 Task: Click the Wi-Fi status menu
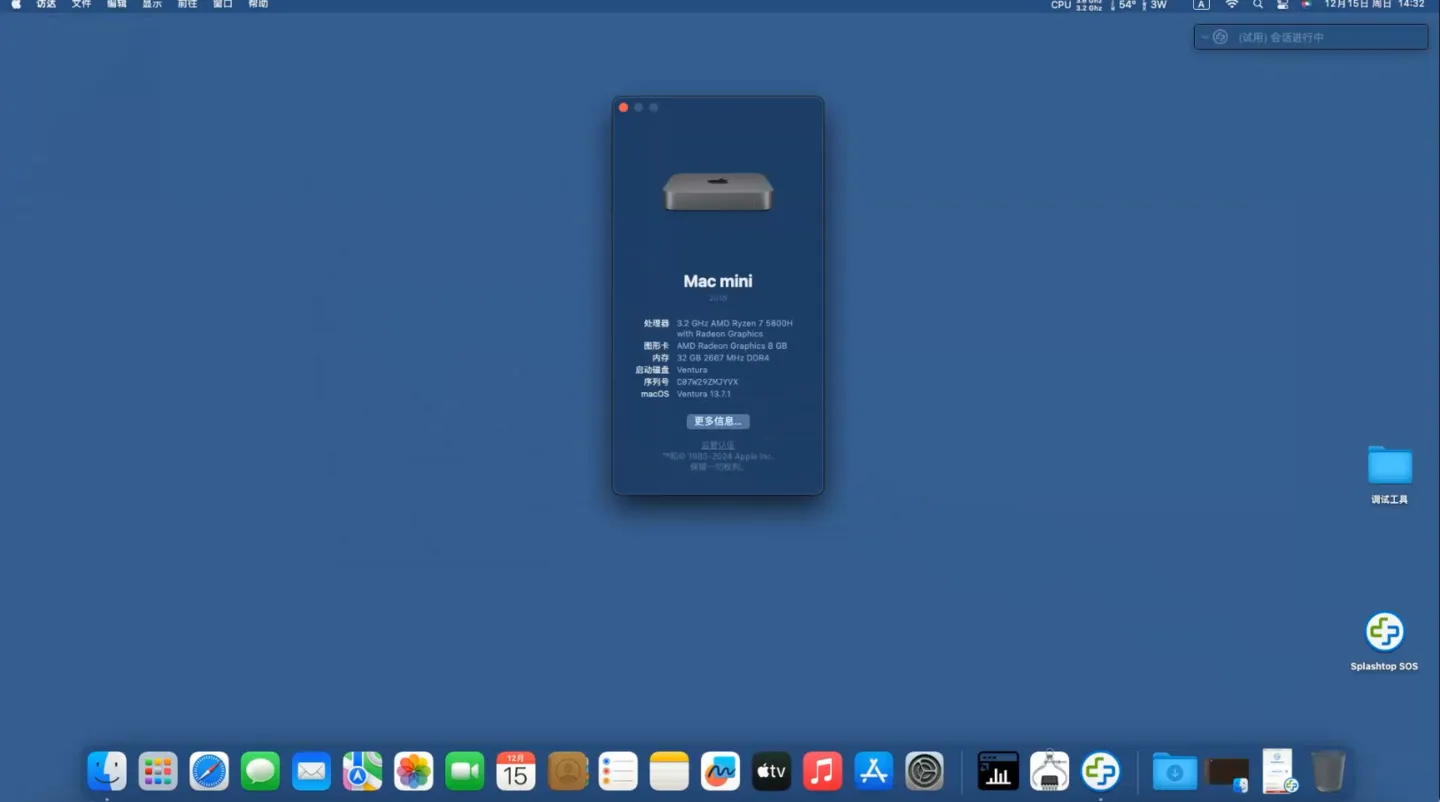click(1232, 5)
